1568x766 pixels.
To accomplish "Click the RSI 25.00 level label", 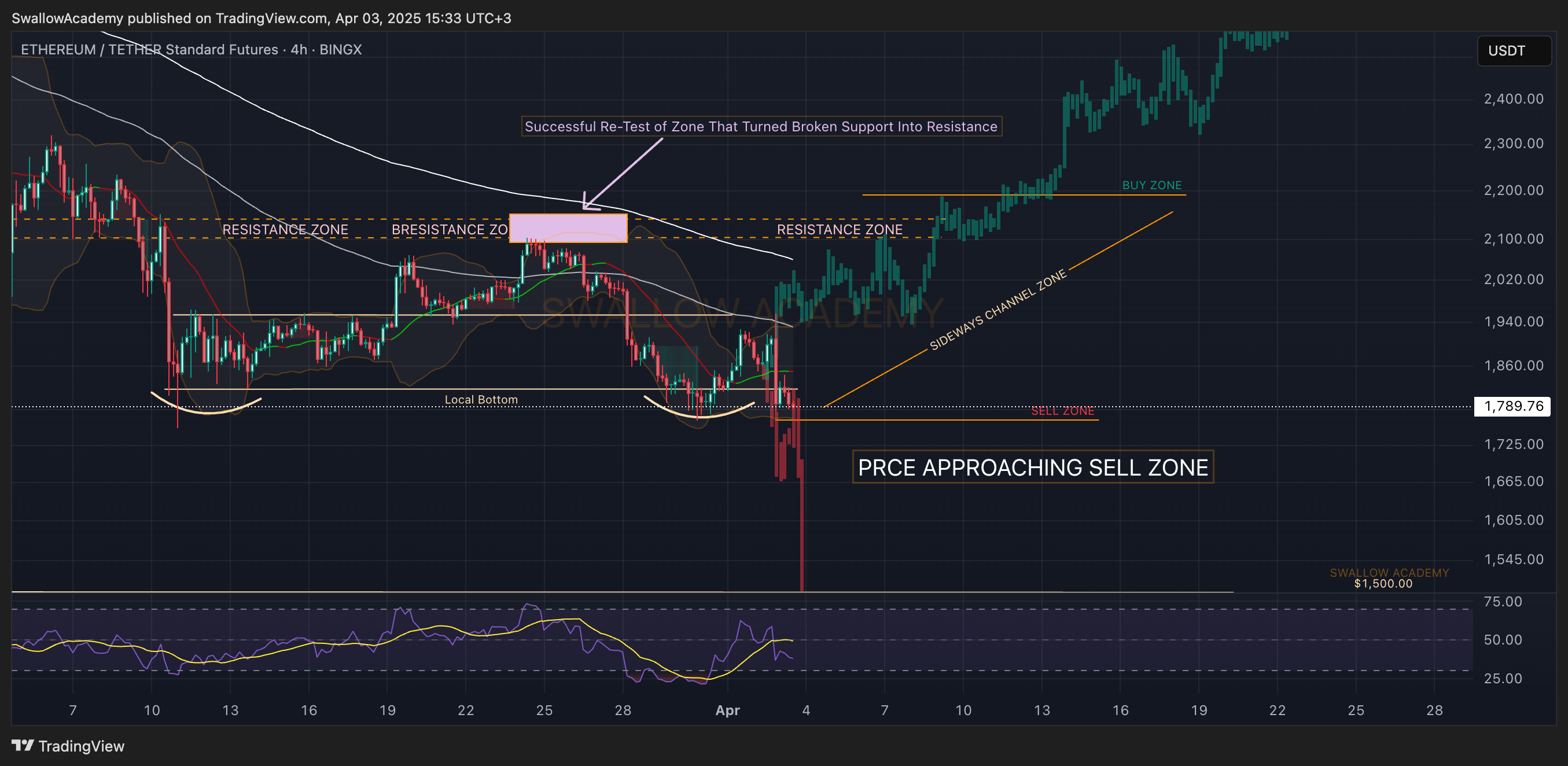I will [1502, 678].
